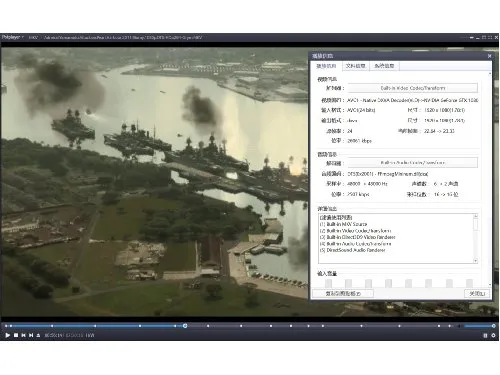Skip to the next file button

(x=31, y=335)
